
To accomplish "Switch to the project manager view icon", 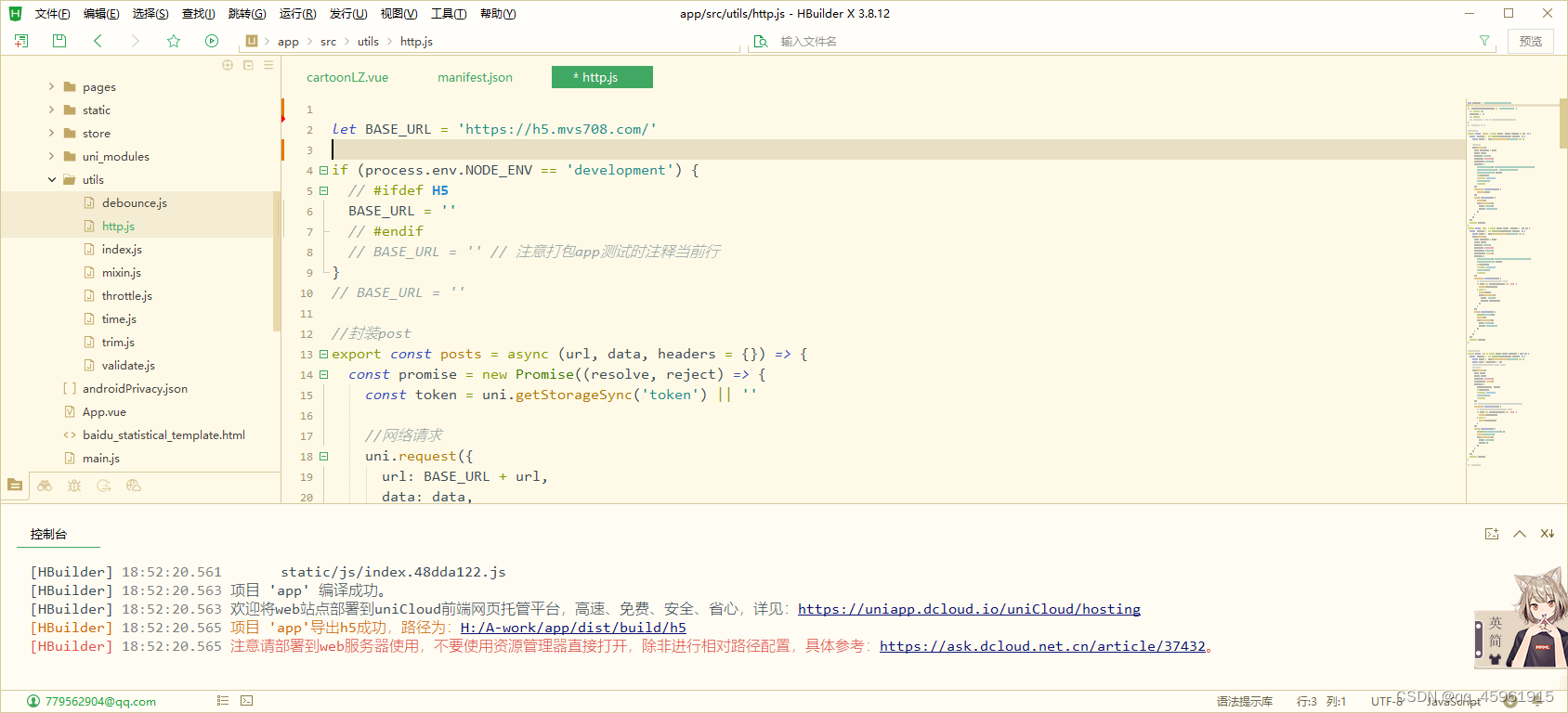I will click(15, 485).
